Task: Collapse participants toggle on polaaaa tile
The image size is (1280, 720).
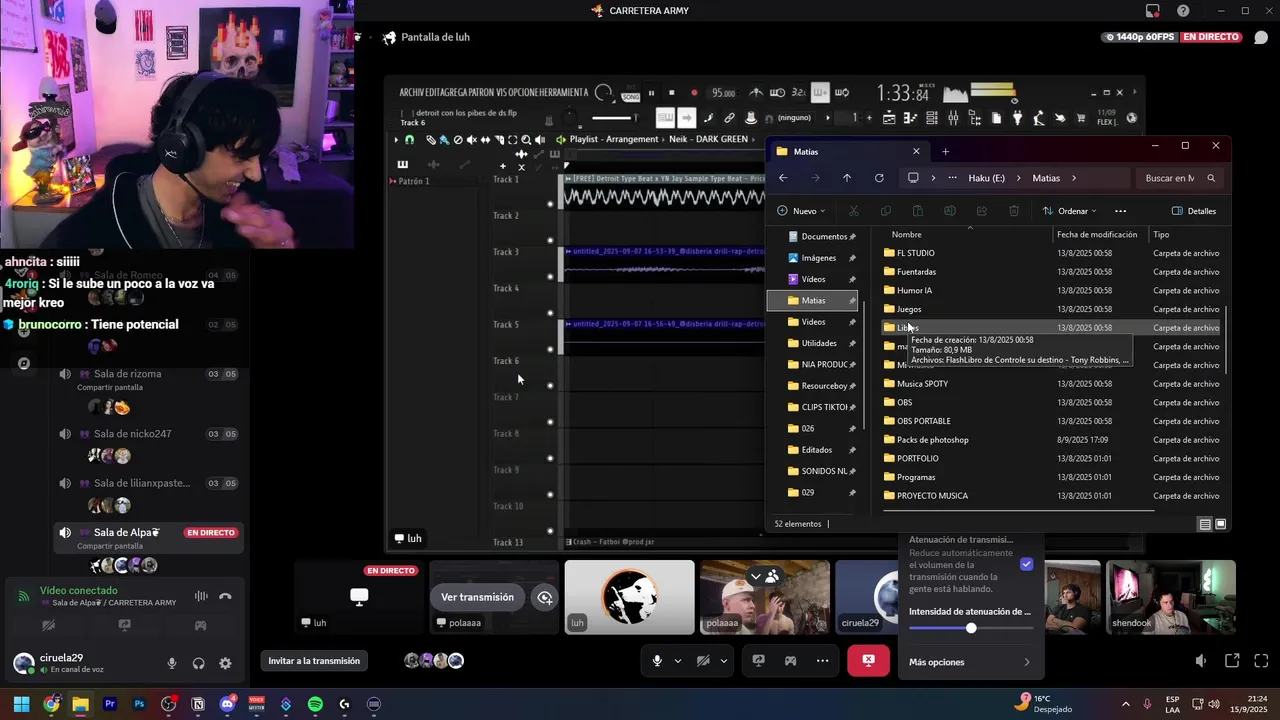Action: (764, 576)
